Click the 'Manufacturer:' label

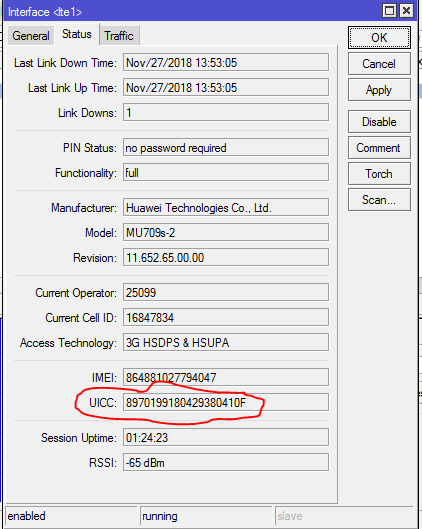pos(84,207)
